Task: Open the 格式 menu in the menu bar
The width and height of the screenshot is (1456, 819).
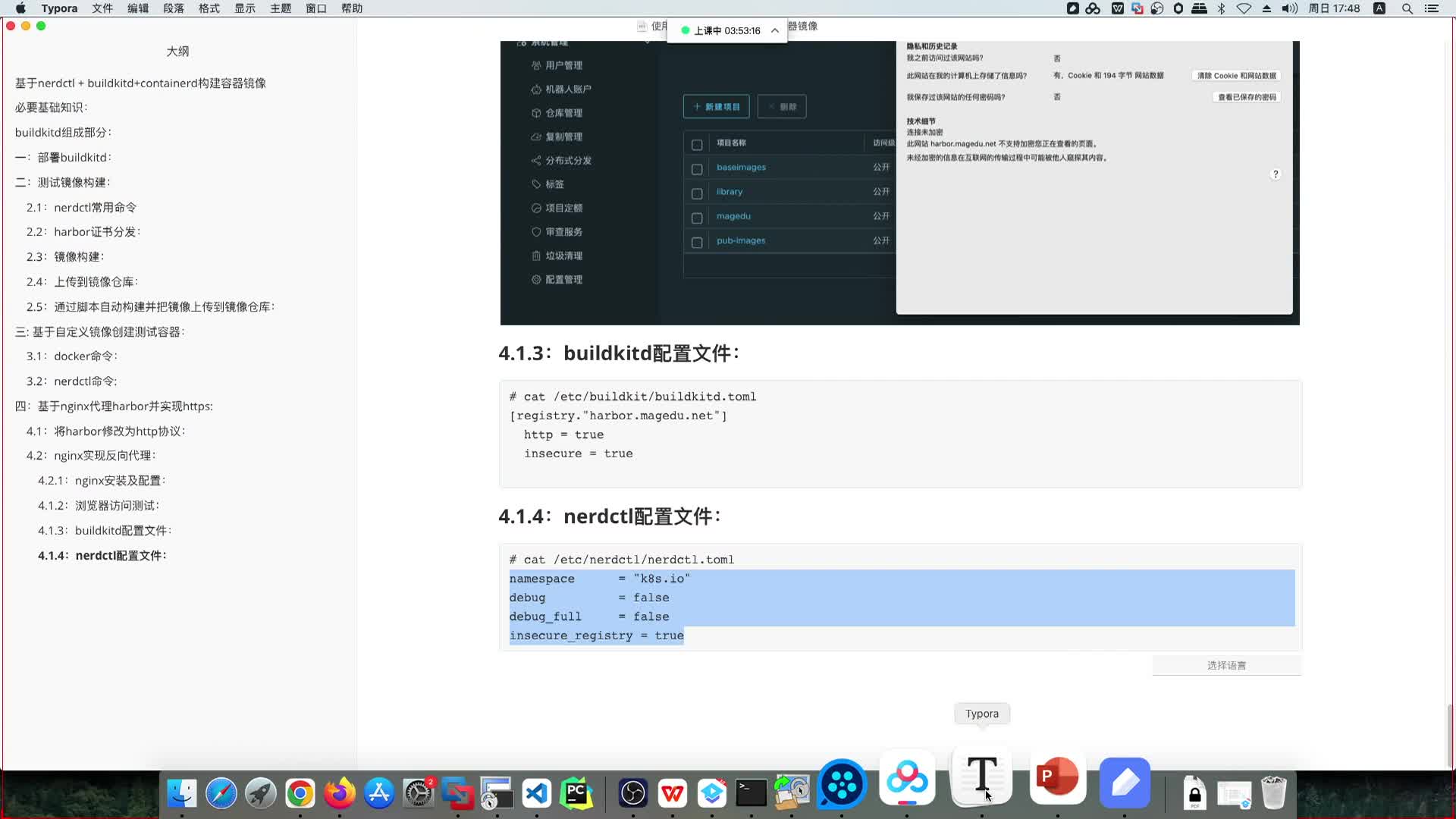Action: pyautogui.click(x=209, y=8)
